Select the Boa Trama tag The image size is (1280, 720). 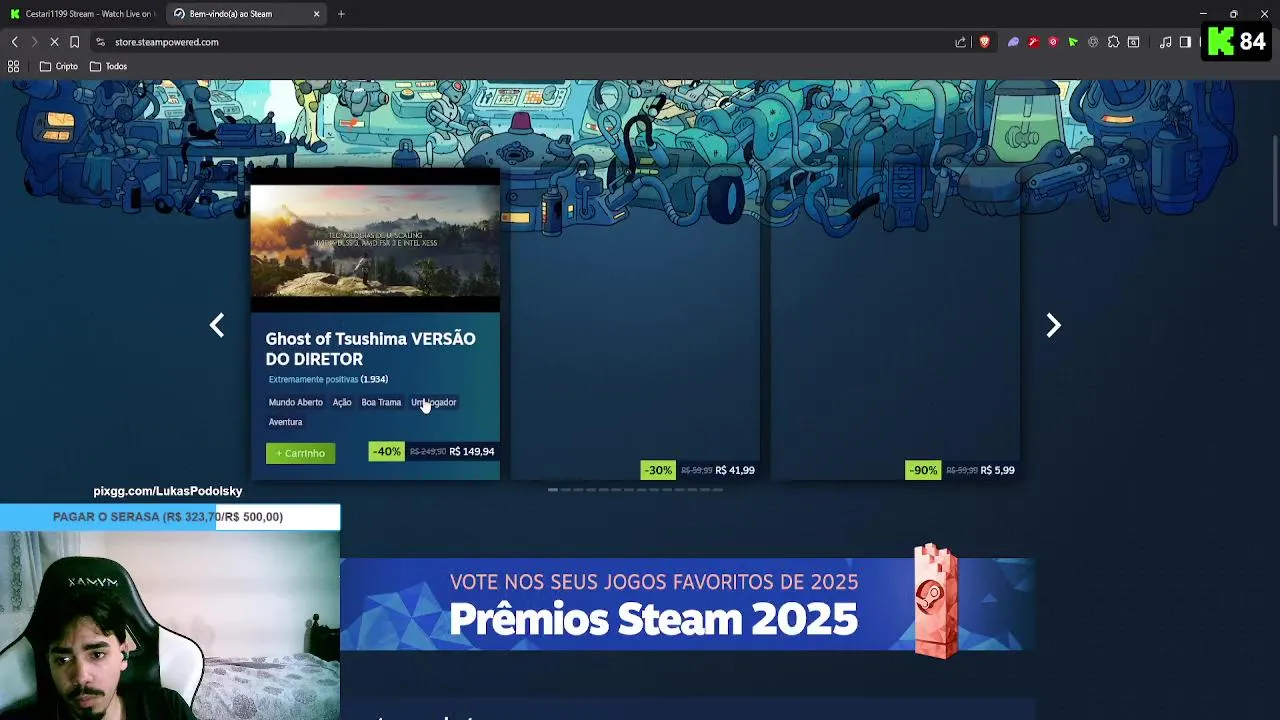pyautogui.click(x=381, y=402)
